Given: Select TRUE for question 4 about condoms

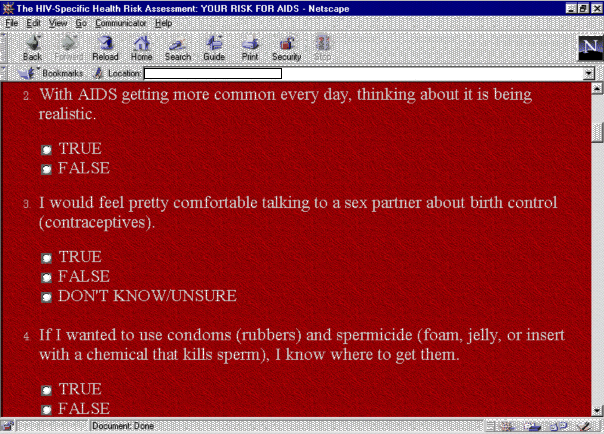Looking at the screenshot, I should pyautogui.click(x=46, y=390).
